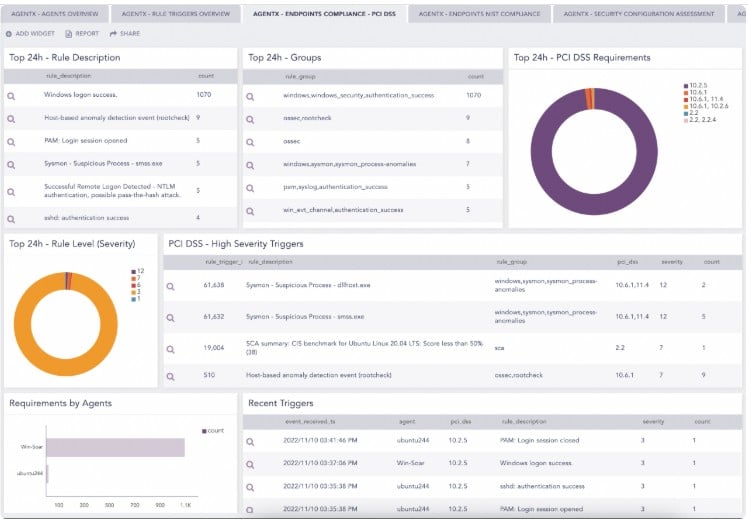Screen dimensions: 748x525
Task: Click pci_dss value 2.2 in SCA summary row
Action: (x=620, y=348)
